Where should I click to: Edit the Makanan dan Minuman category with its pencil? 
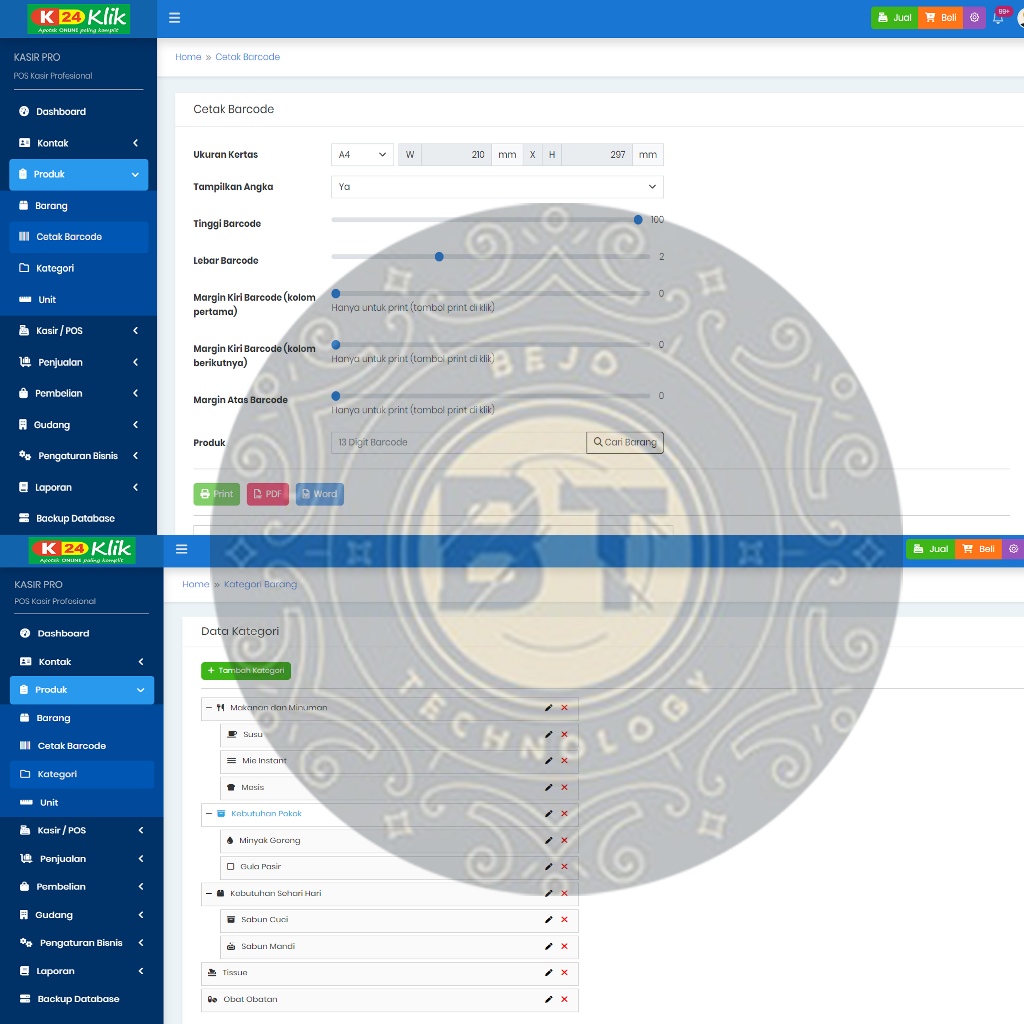(x=549, y=708)
